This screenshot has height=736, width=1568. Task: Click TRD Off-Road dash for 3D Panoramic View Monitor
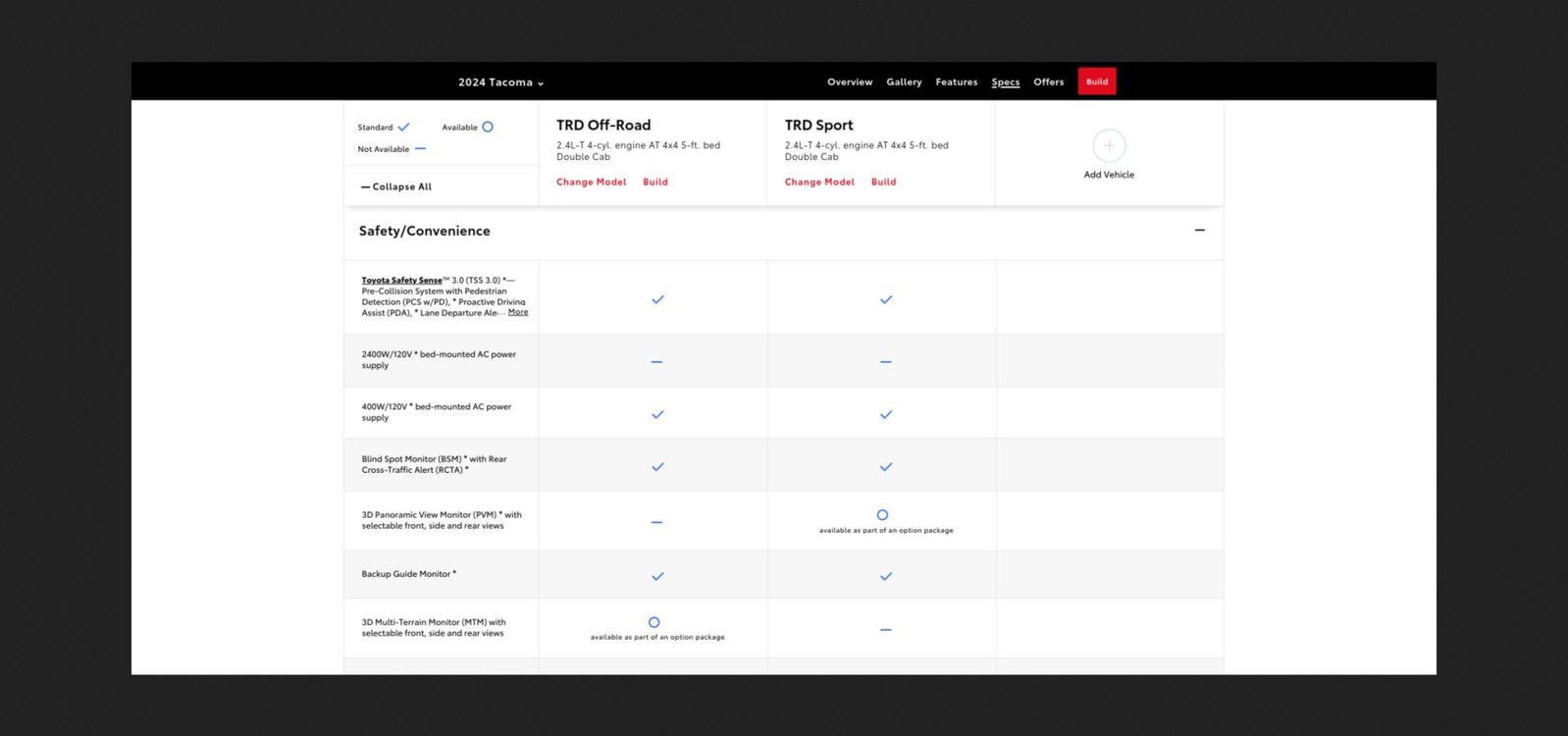[657, 522]
